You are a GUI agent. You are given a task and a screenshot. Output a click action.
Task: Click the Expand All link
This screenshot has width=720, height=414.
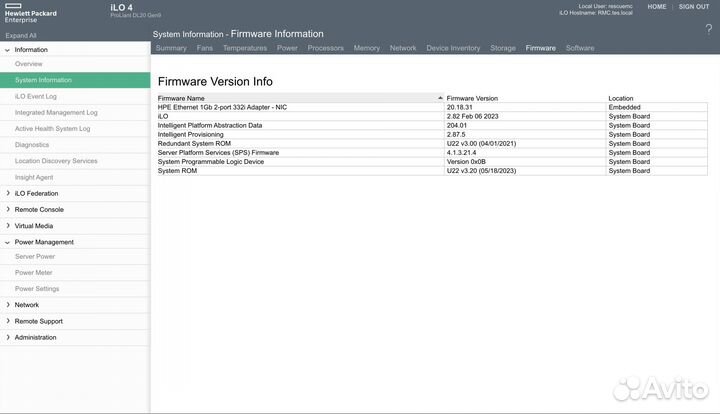(x=21, y=36)
